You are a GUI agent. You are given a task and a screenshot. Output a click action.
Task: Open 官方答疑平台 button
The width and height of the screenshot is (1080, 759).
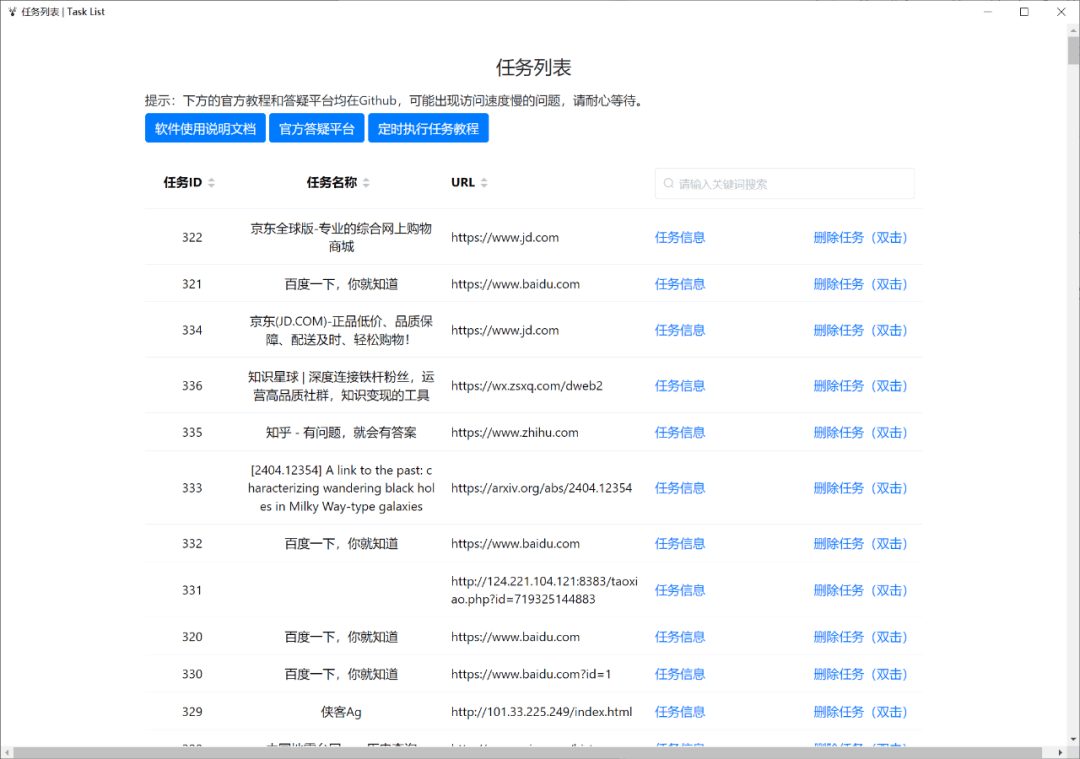316,129
